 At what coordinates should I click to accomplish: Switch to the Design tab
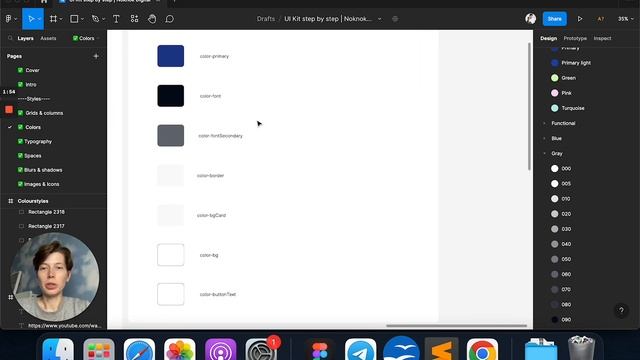pos(549,38)
